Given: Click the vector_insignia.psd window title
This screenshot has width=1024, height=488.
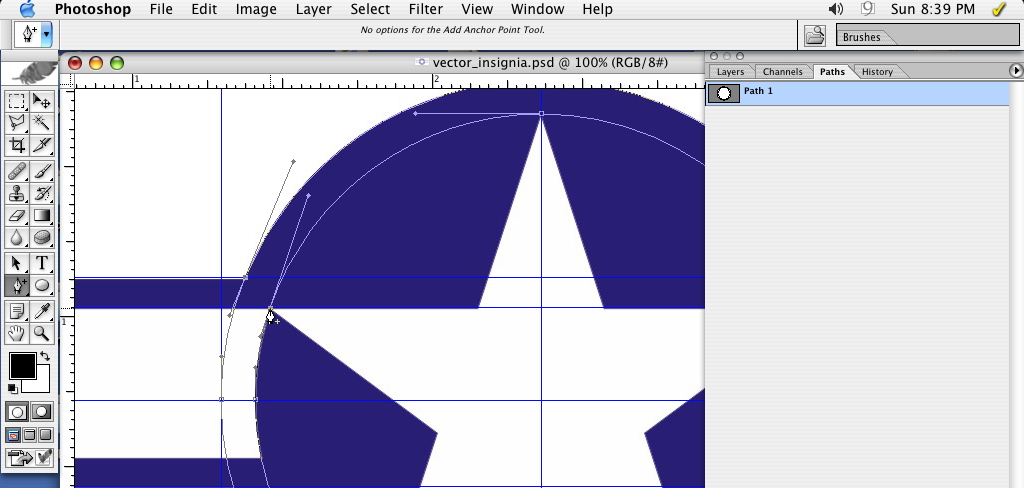Looking at the screenshot, I should point(550,63).
